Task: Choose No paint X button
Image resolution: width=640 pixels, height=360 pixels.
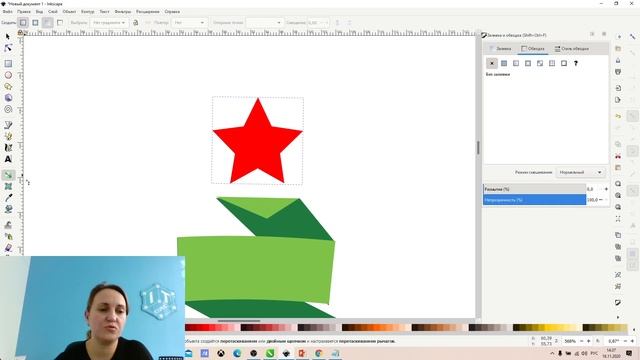Action: [x=492, y=63]
